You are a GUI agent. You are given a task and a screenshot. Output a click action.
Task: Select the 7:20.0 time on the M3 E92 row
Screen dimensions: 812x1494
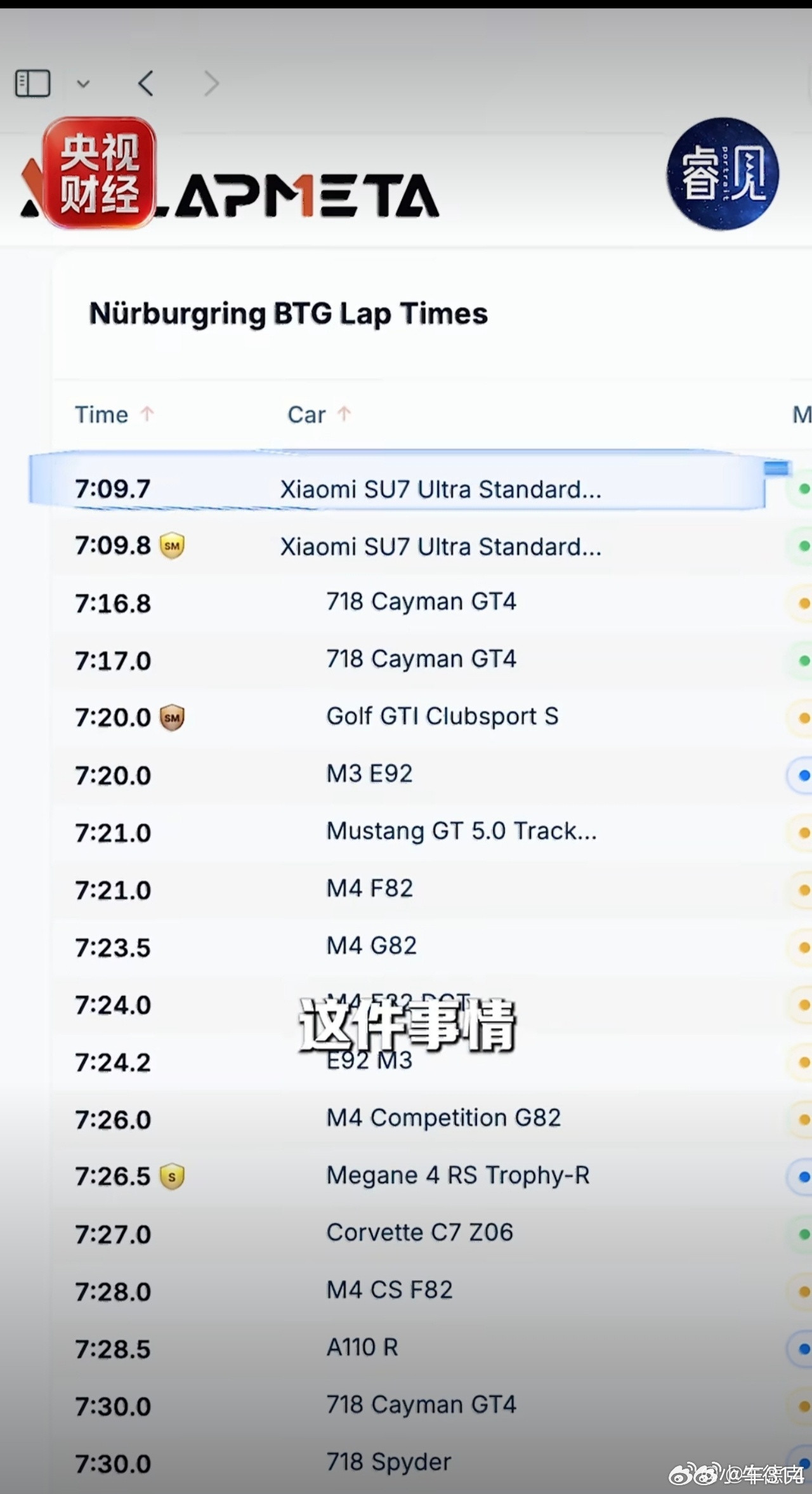click(113, 775)
